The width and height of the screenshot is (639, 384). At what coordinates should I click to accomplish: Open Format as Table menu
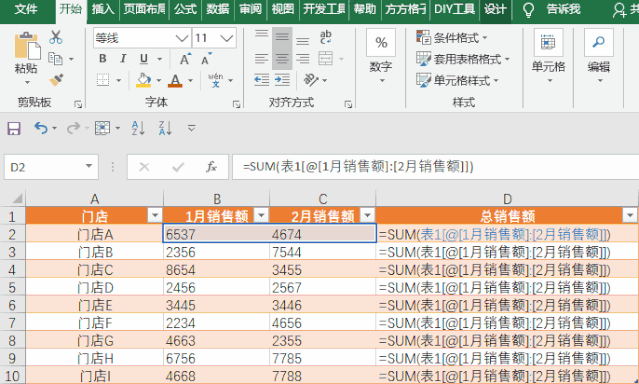pyautogui.click(x=463, y=59)
